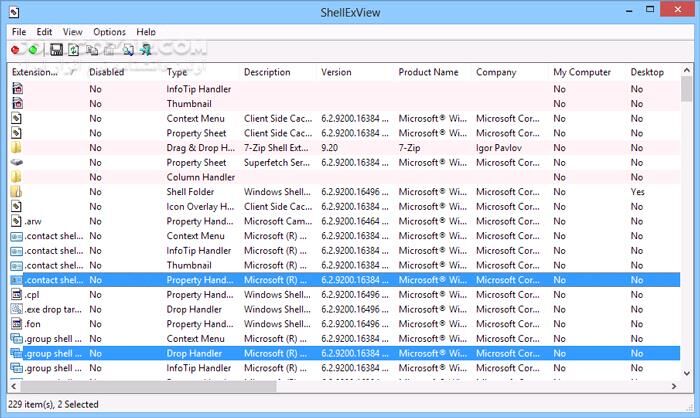Sort by the Company column header
700x418 pixels.
pos(496,72)
